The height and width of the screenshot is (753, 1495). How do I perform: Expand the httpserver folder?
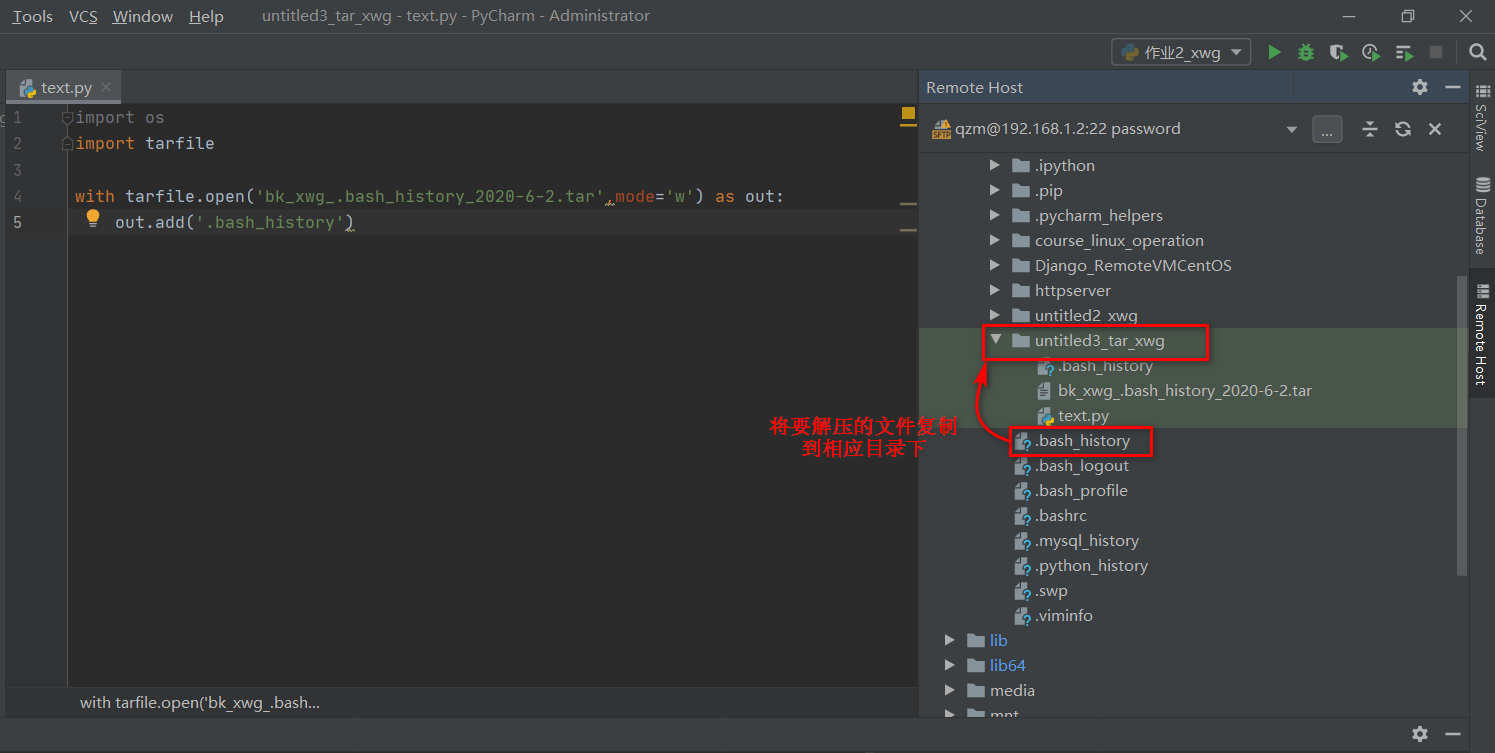pyautogui.click(x=994, y=290)
